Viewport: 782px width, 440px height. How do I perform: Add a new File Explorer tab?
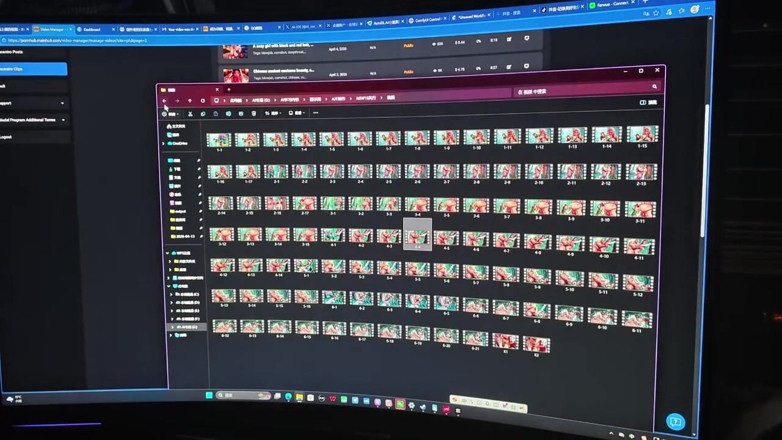point(229,89)
